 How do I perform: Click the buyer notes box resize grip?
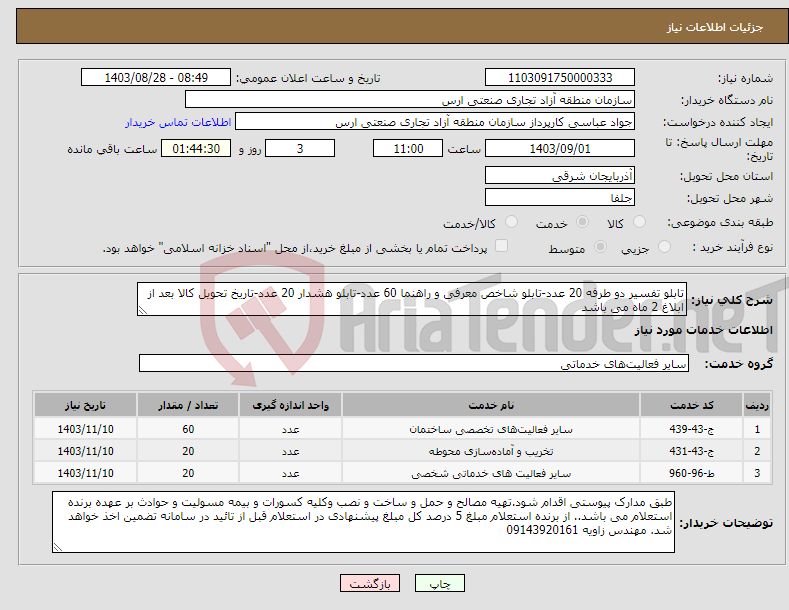click(x=58, y=547)
